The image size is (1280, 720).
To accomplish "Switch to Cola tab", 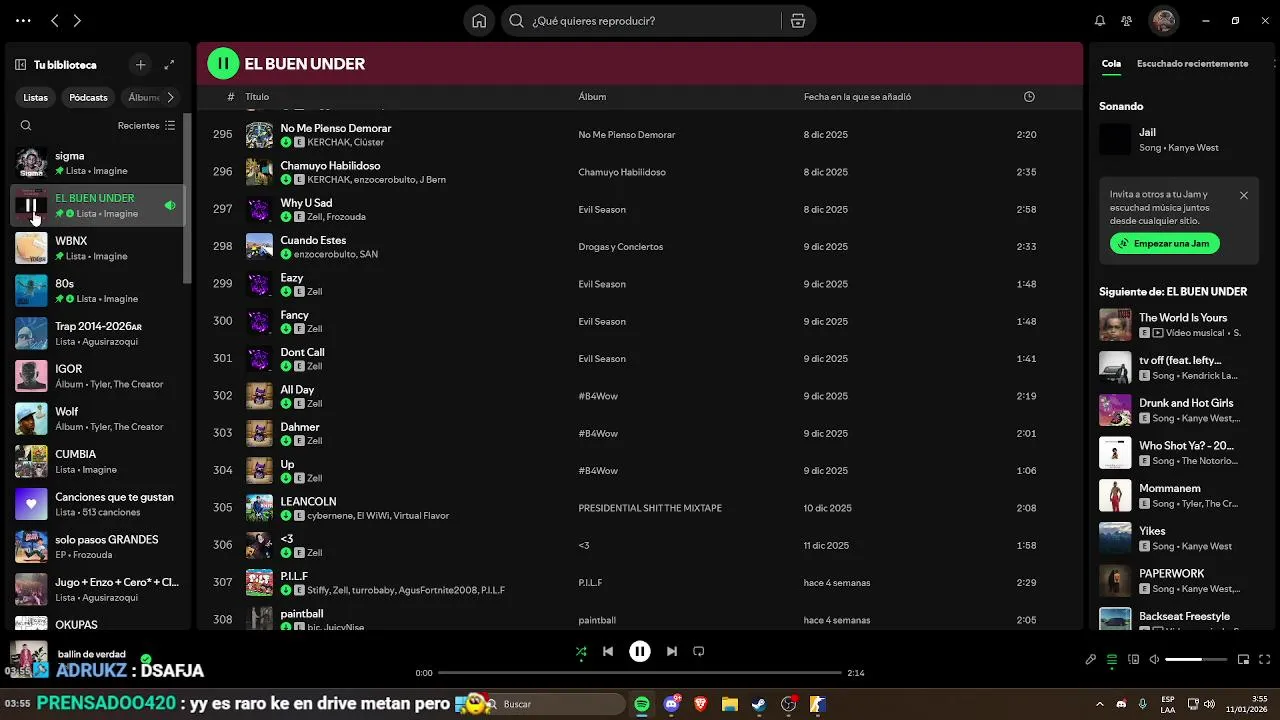I will coord(1111,64).
